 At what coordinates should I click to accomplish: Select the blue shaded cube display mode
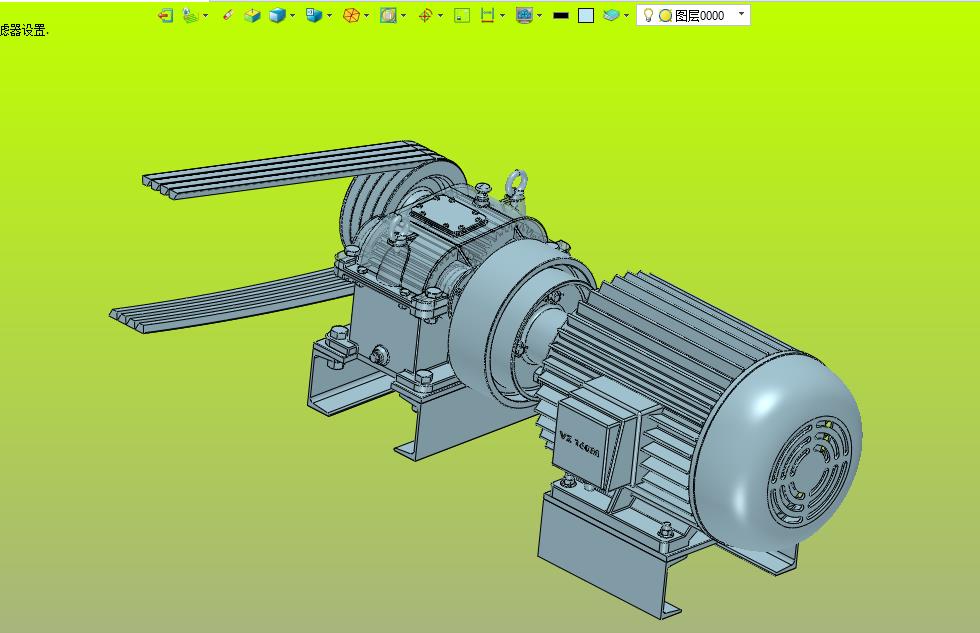(277, 15)
